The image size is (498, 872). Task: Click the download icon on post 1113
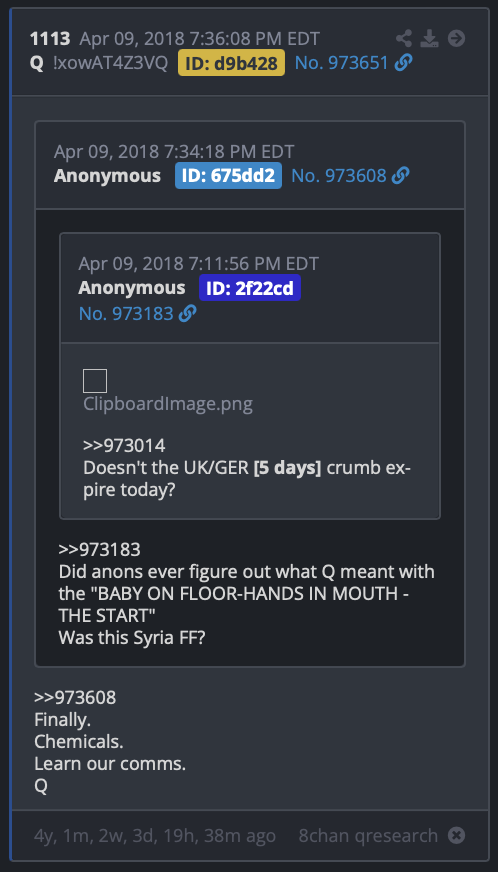click(x=429, y=38)
